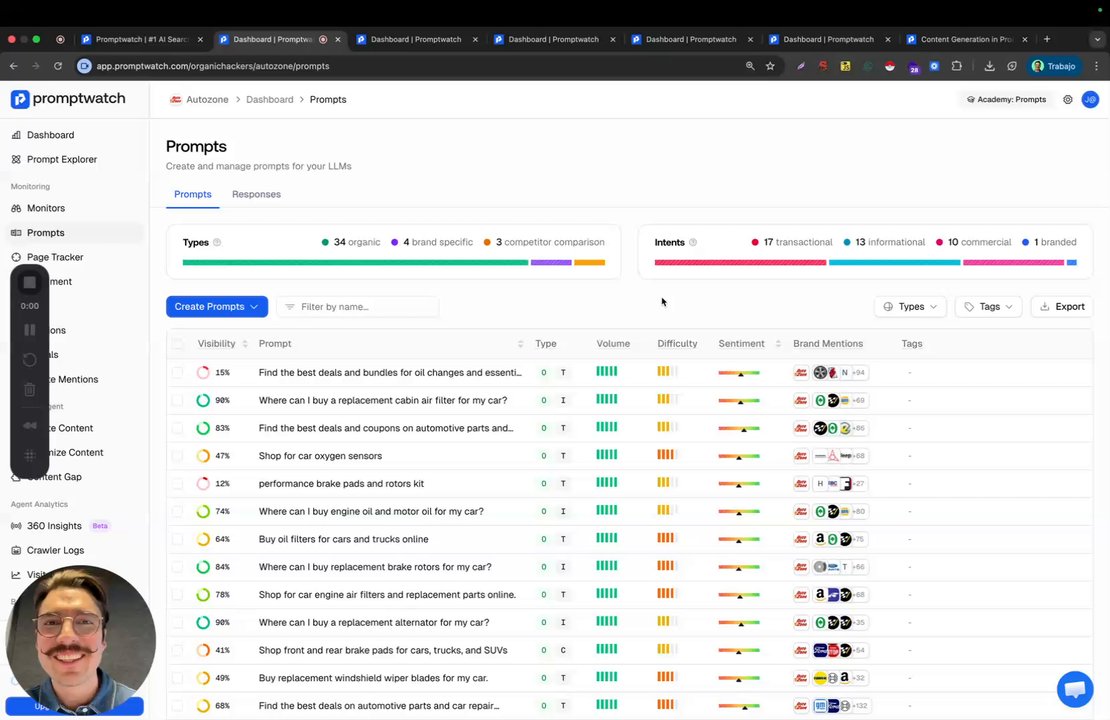Select checkbox for 'Find the best deals and bundles' row
1110x720 pixels.
coord(177,372)
